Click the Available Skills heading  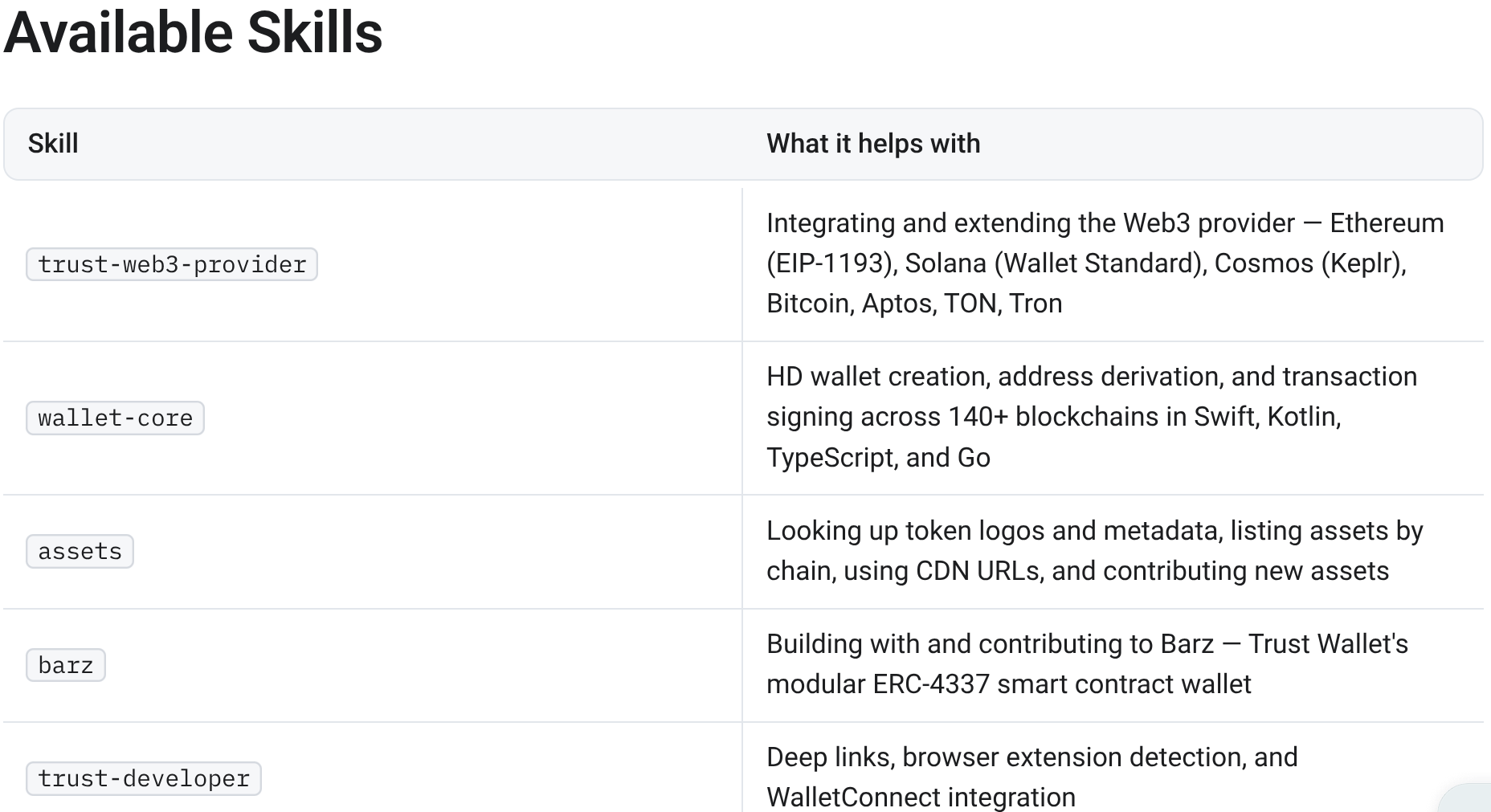pyautogui.click(x=193, y=34)
